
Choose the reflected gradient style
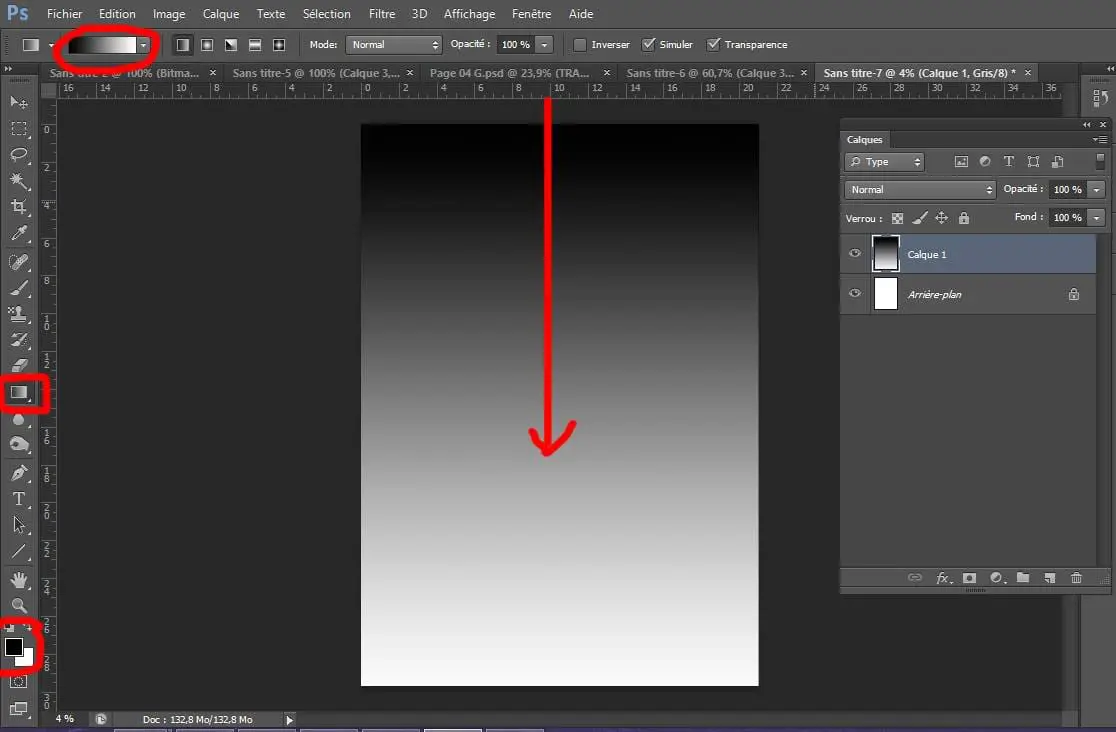point(255,45)
